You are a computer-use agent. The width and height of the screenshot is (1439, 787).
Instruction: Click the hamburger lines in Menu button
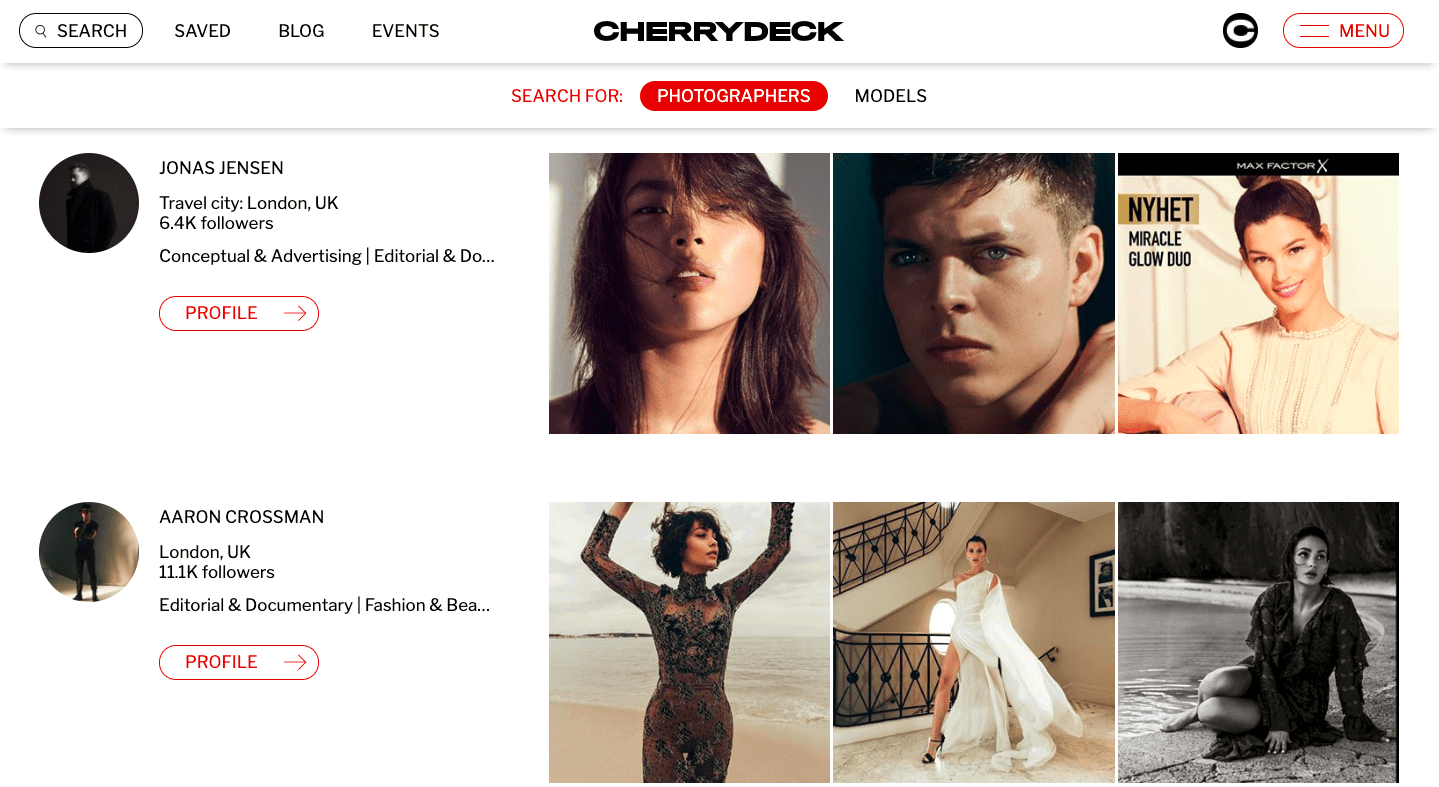click(1314, 31)
